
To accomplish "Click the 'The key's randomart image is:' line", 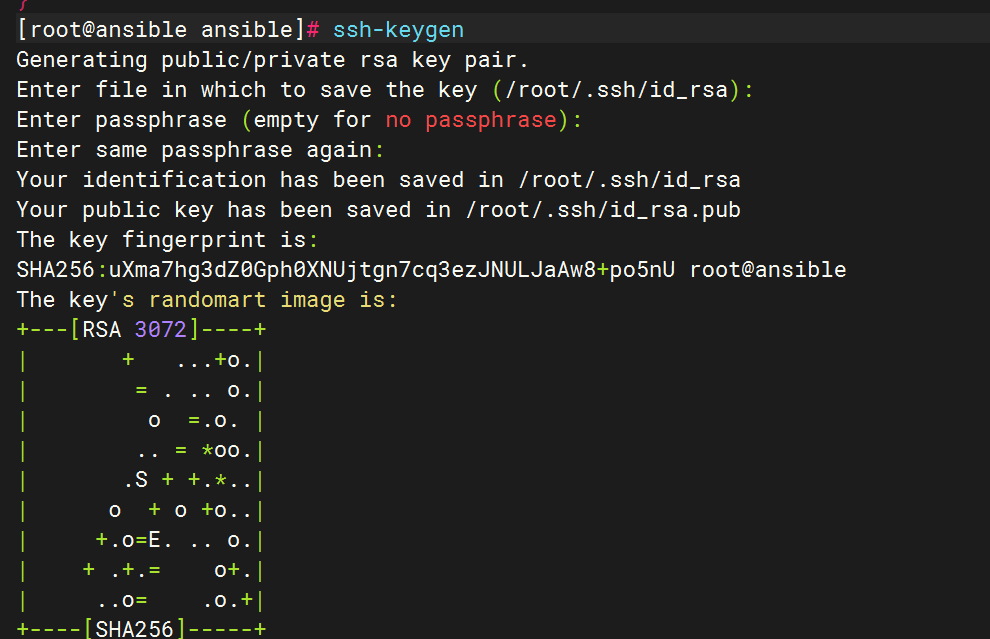I will tap(207, 300).
